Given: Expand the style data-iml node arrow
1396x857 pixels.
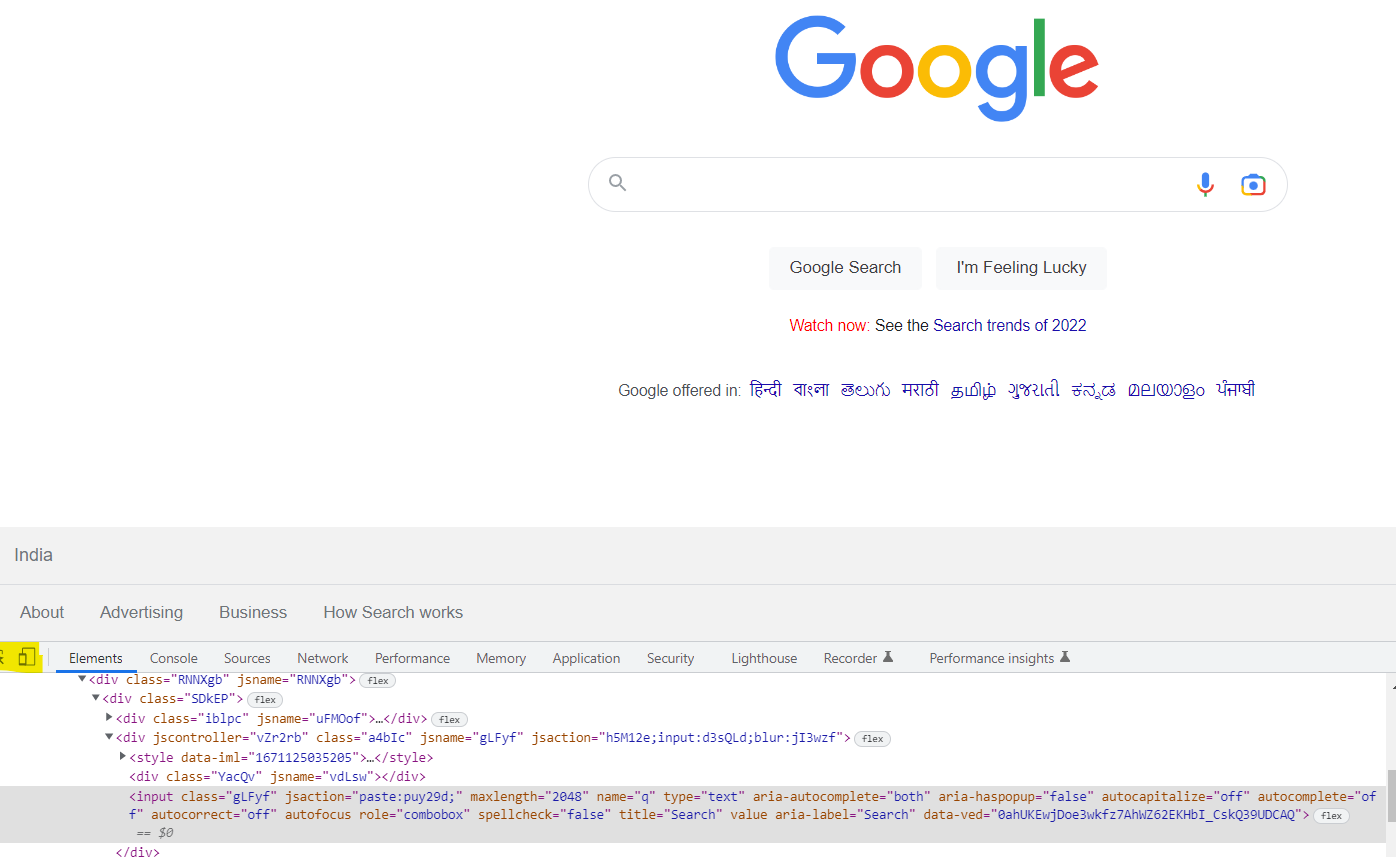Looking at the screenshot, I should tap(123, 756).
